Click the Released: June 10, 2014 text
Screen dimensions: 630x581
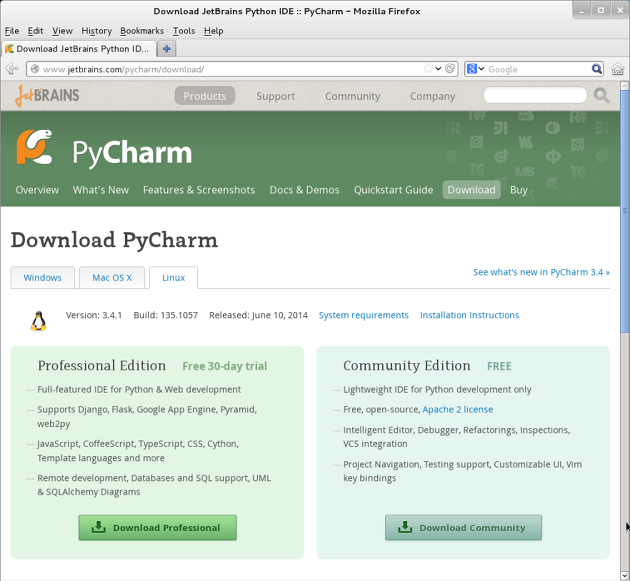click(258, 315)
